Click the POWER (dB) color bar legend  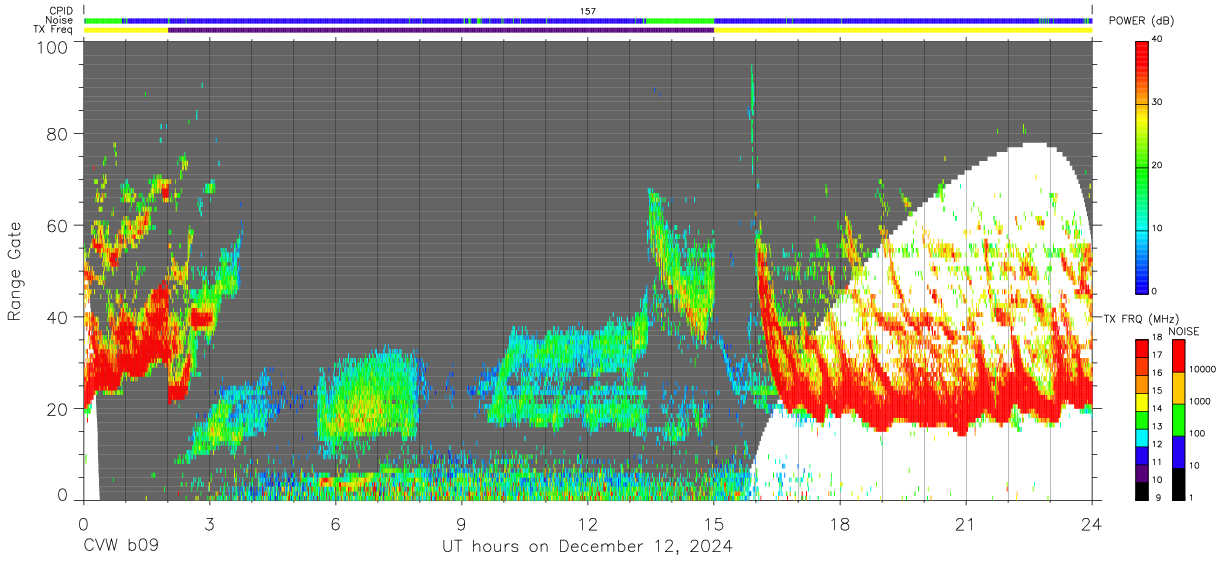click(1142, 166)
